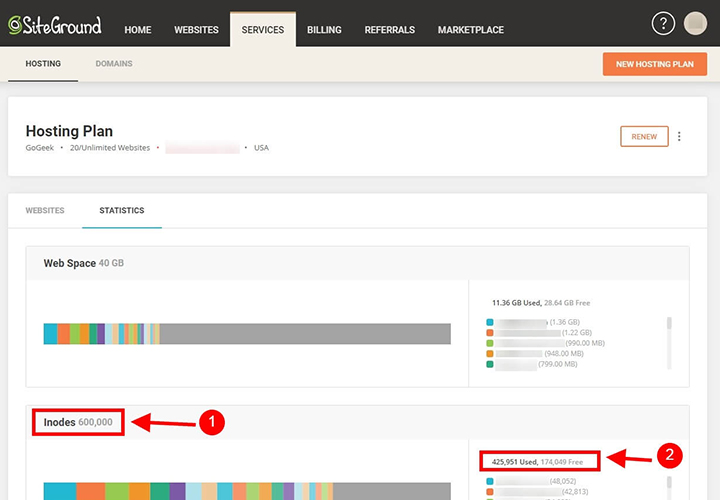Click the SiteGround logo

tap(55, 26)
